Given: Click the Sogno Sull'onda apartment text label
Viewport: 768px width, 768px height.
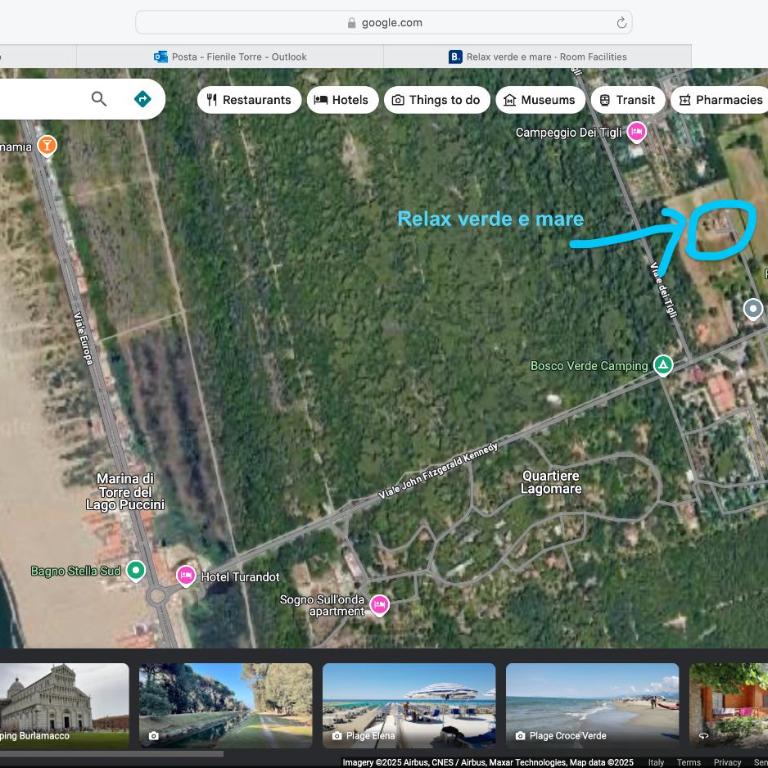Looking at the screenshot, I should [x=322, y=605].
